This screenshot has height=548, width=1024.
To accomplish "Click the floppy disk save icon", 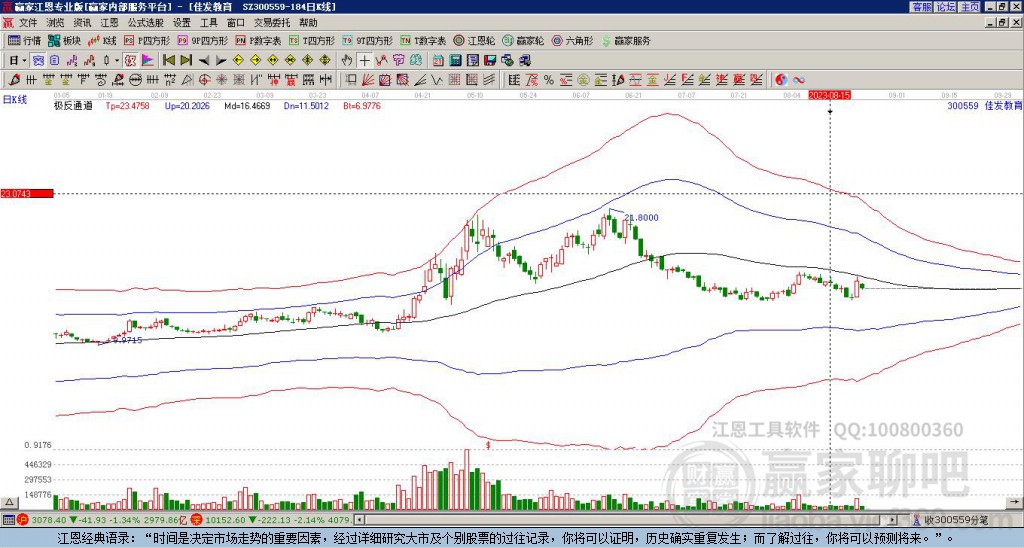I will (490, 61).
